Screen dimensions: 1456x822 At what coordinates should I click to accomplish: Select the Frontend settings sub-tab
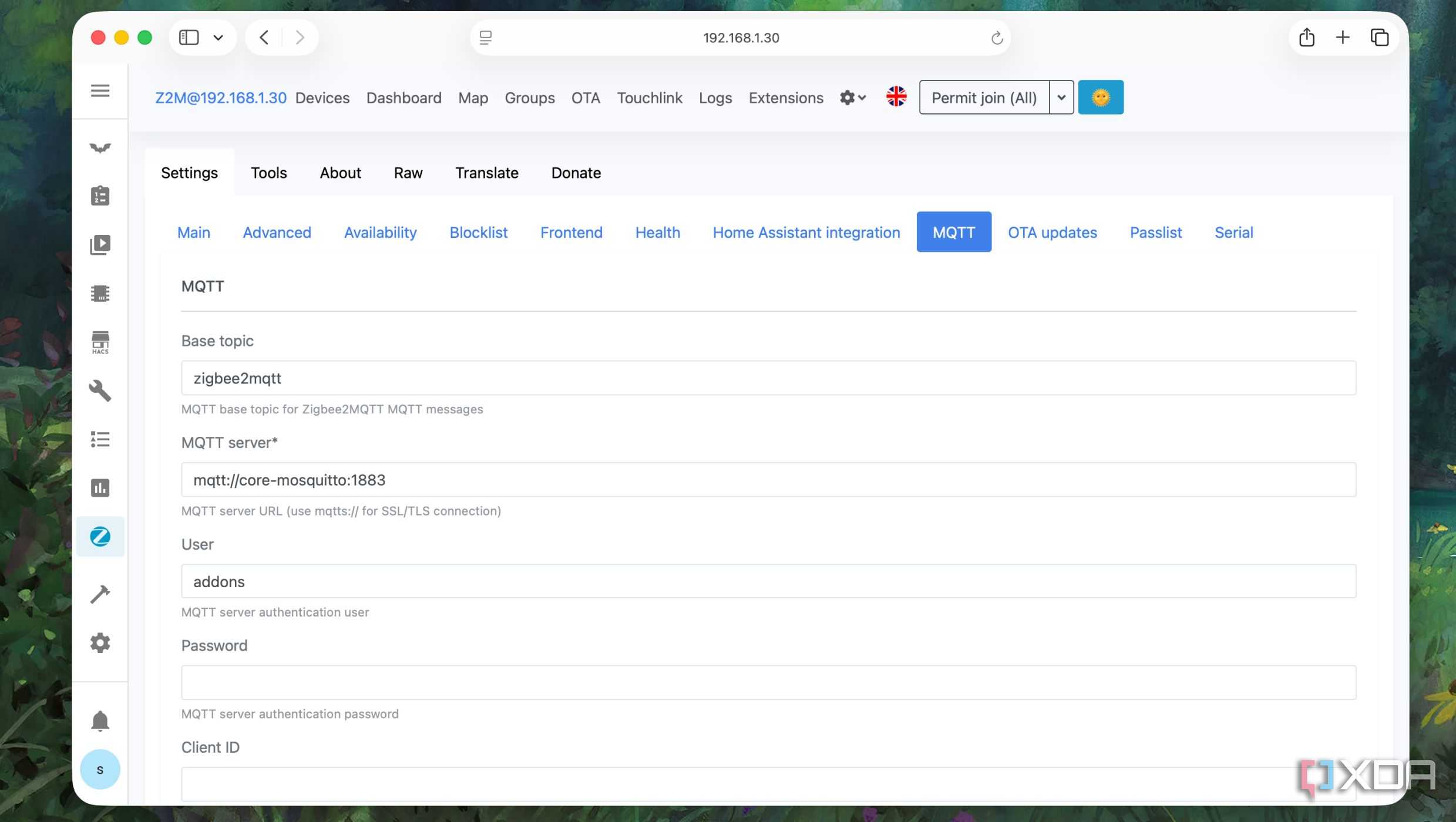[571, 232]
